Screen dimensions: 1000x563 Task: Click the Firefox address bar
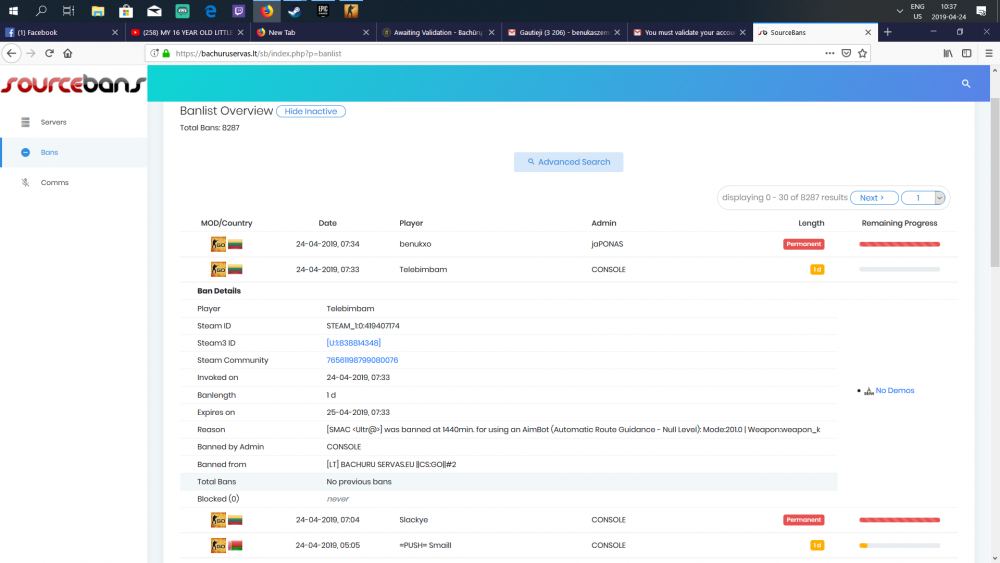point(500,53)
